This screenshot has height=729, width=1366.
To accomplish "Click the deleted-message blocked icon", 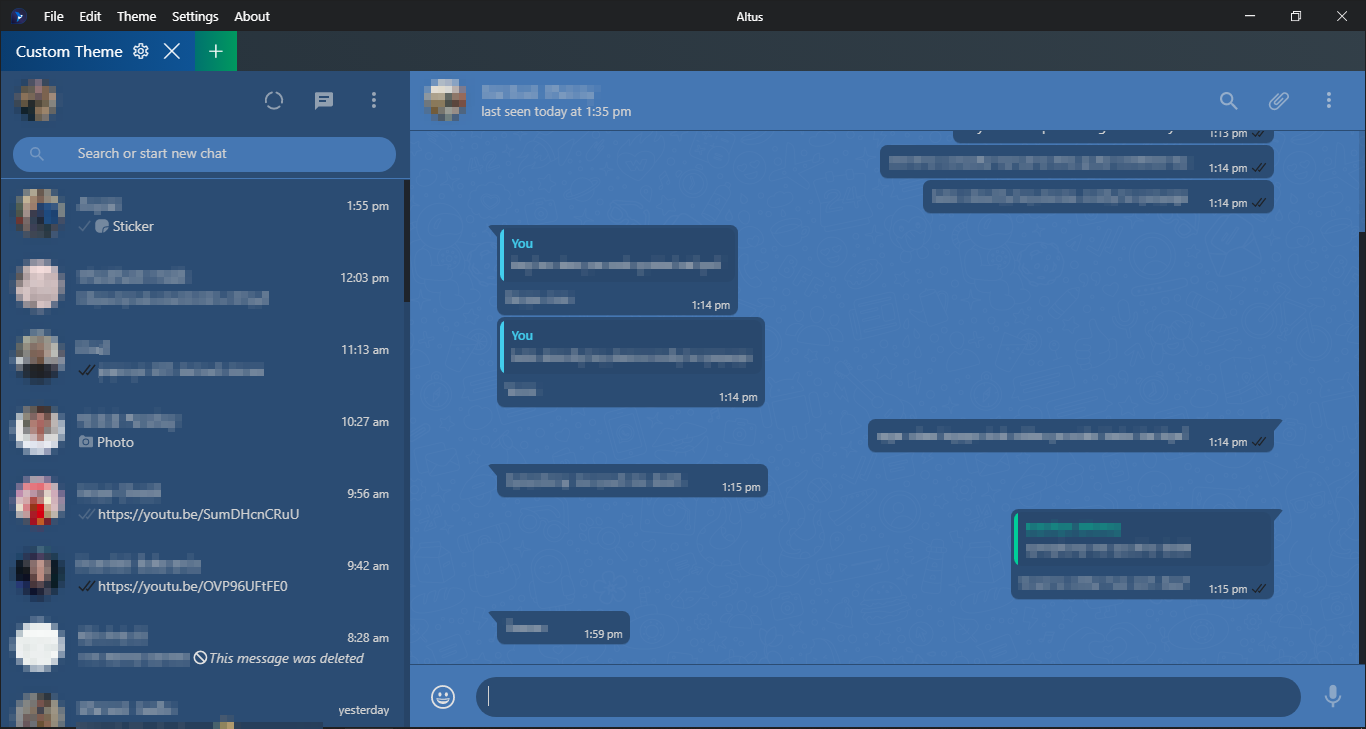I will point(200,658).
